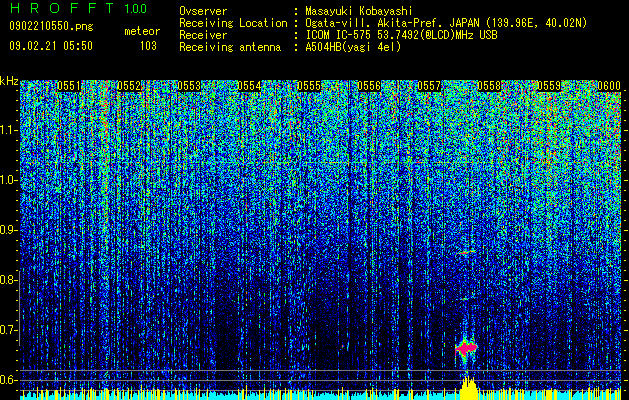Click the 1.1 kHz axis label
The image size is (629, 400).
coord(9,130)
